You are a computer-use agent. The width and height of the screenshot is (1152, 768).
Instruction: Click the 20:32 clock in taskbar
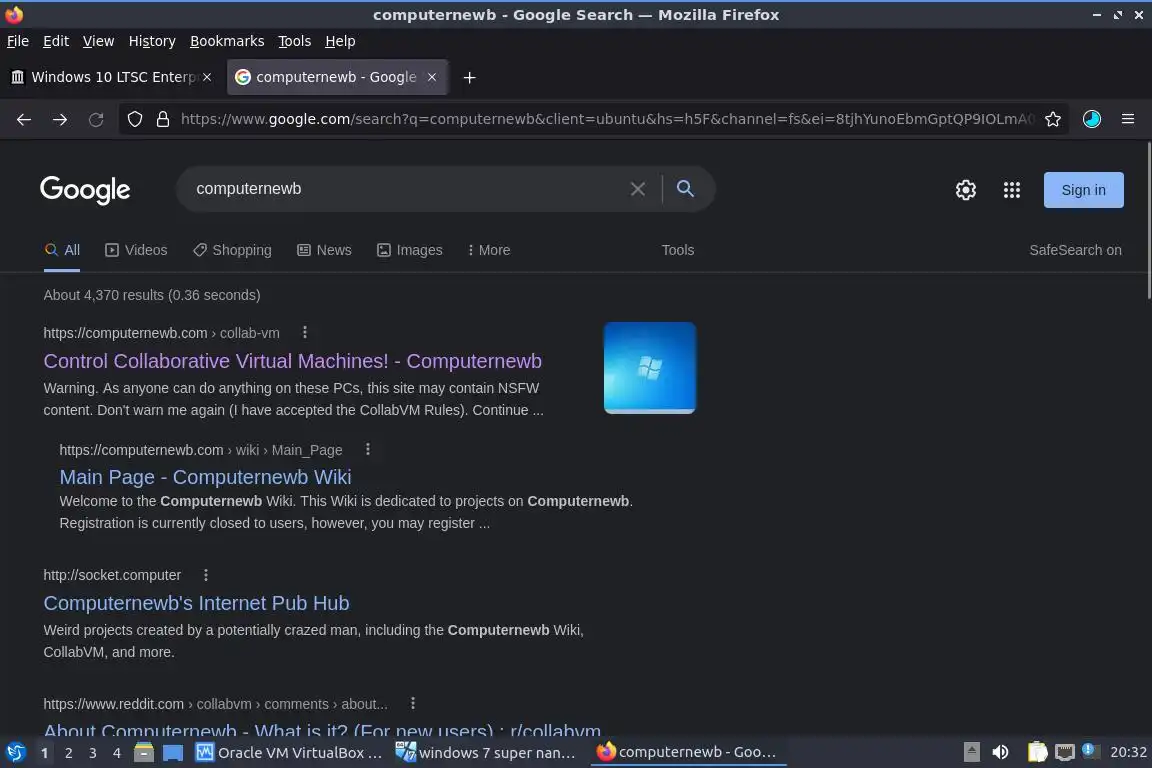1128,752
